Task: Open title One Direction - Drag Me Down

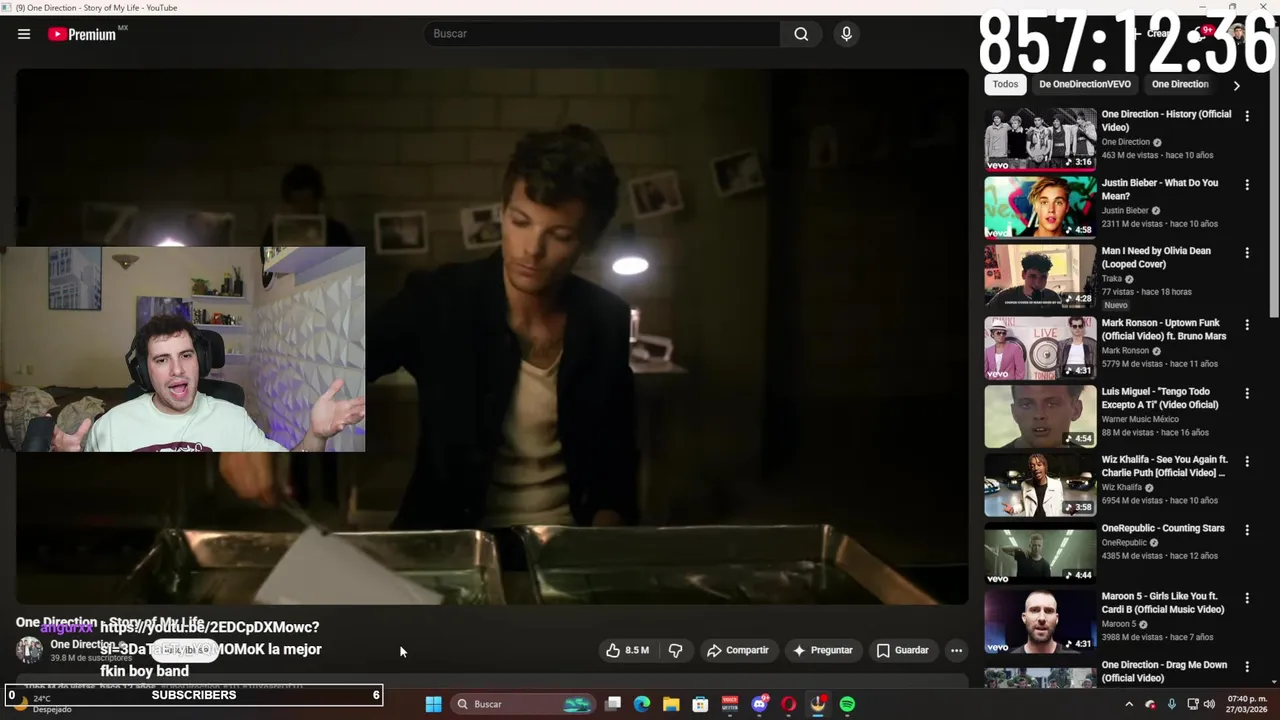Action: 1164,671
